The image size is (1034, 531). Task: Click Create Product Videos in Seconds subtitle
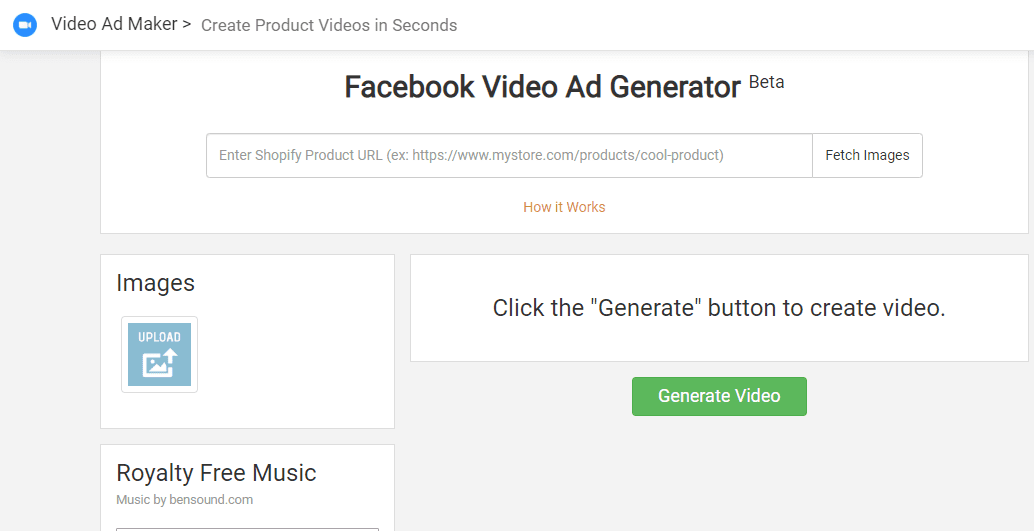(329, 26)
